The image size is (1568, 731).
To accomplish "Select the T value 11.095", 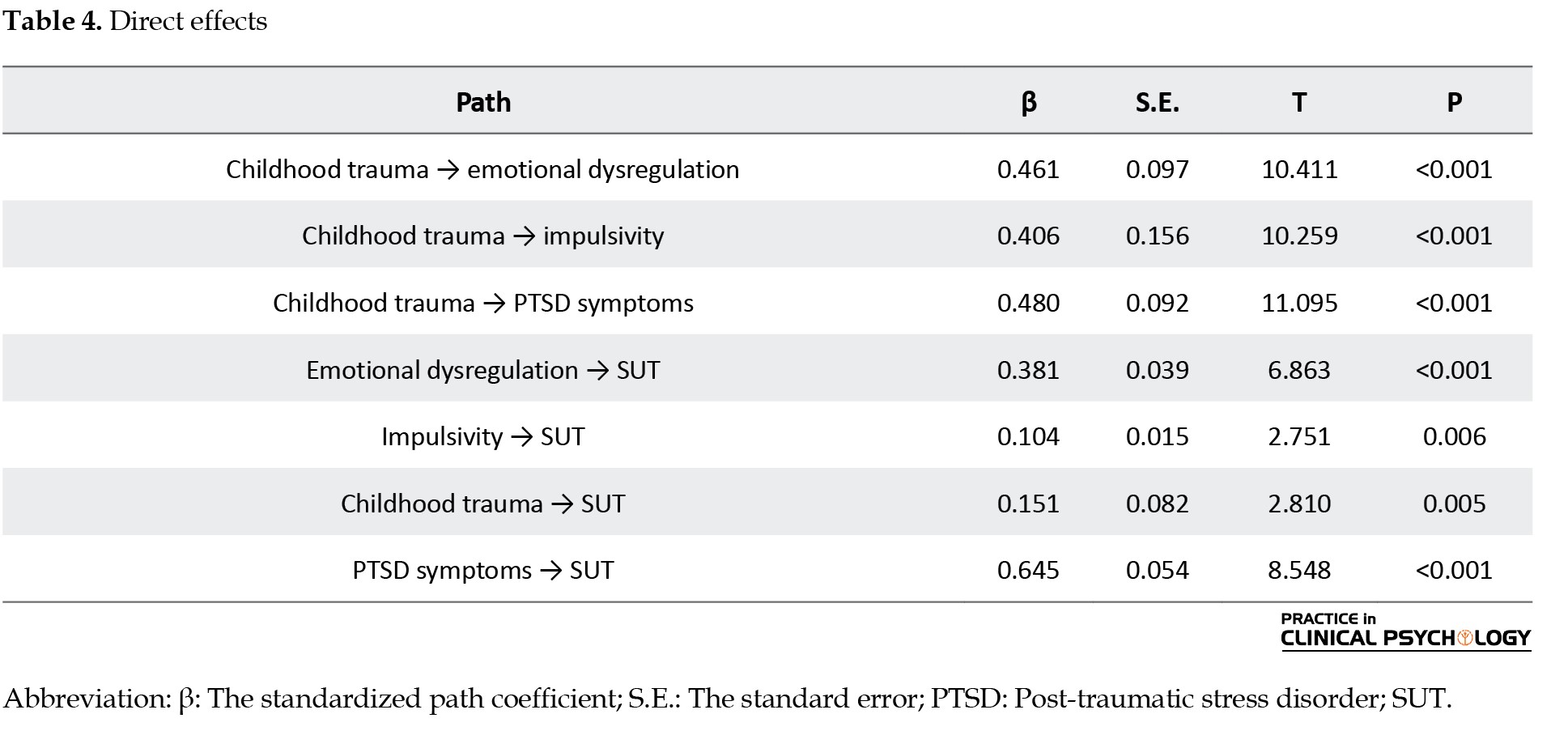I will 1299,303.
